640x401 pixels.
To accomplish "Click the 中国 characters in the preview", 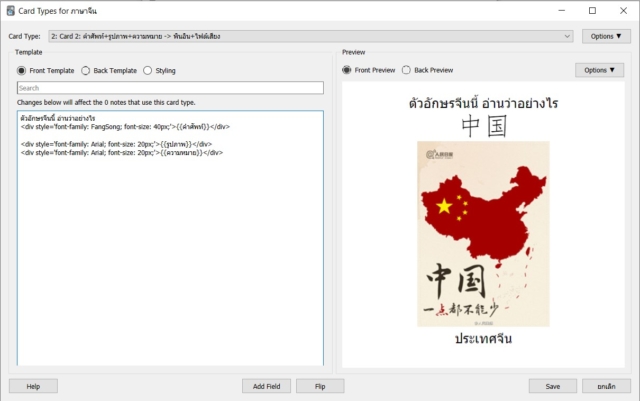I will (484, 126).
